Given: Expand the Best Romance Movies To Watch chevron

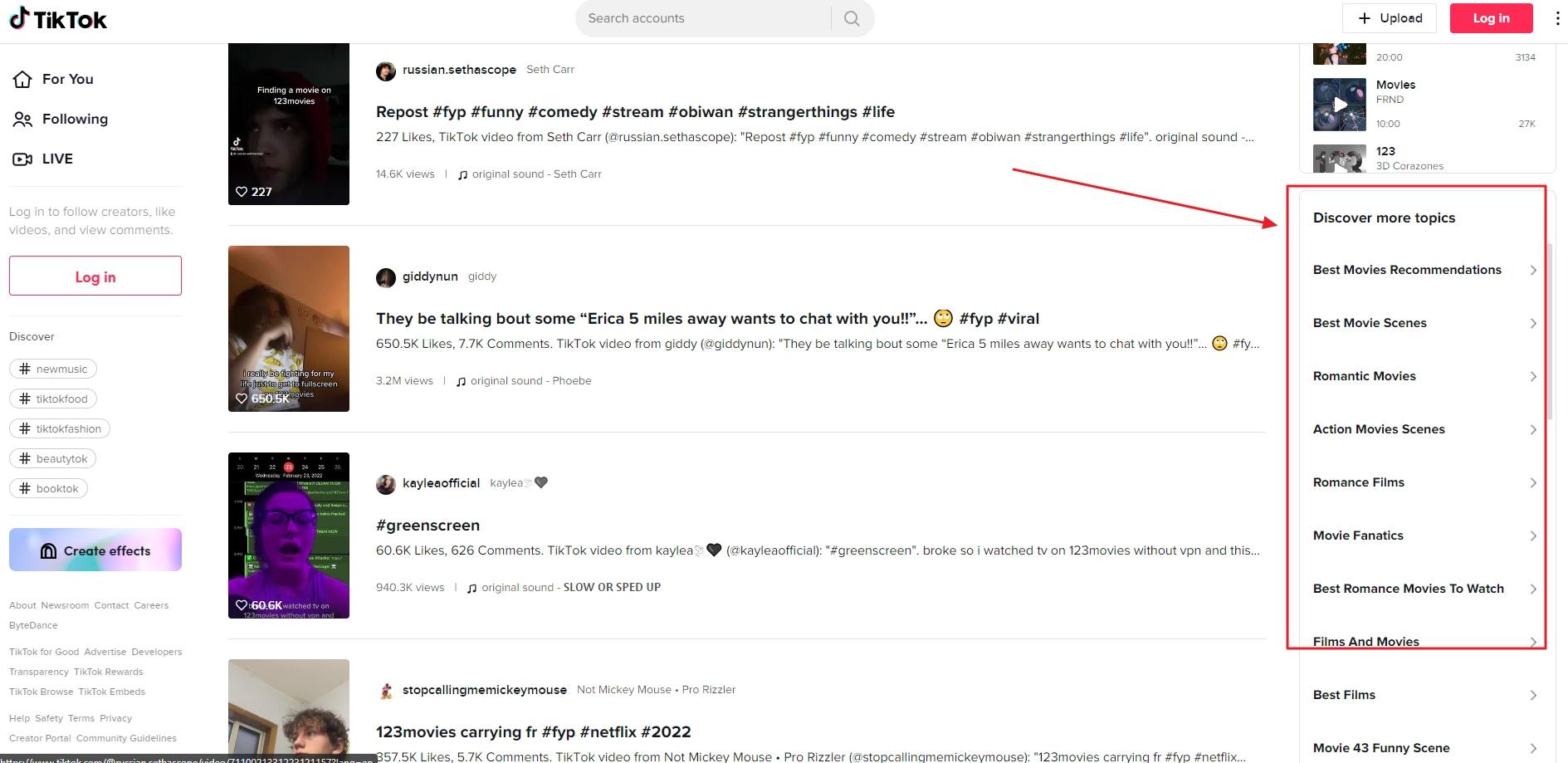Looking at the screenshot, I should click(x=1533, y=589).
